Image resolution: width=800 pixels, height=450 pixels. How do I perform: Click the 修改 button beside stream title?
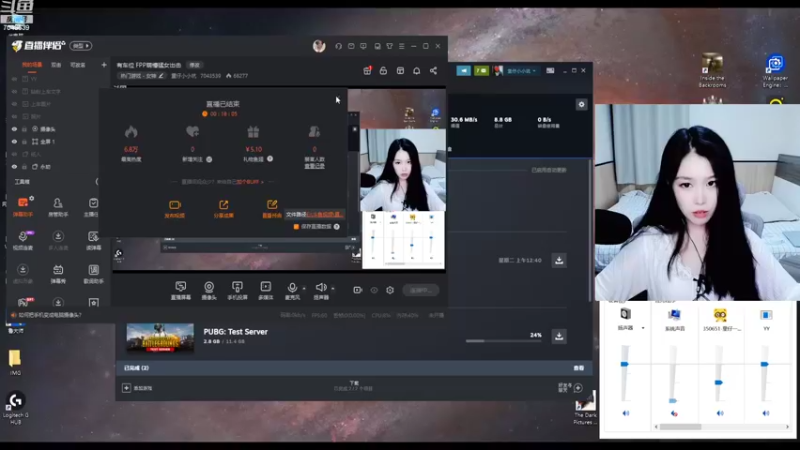pos(194,65)
